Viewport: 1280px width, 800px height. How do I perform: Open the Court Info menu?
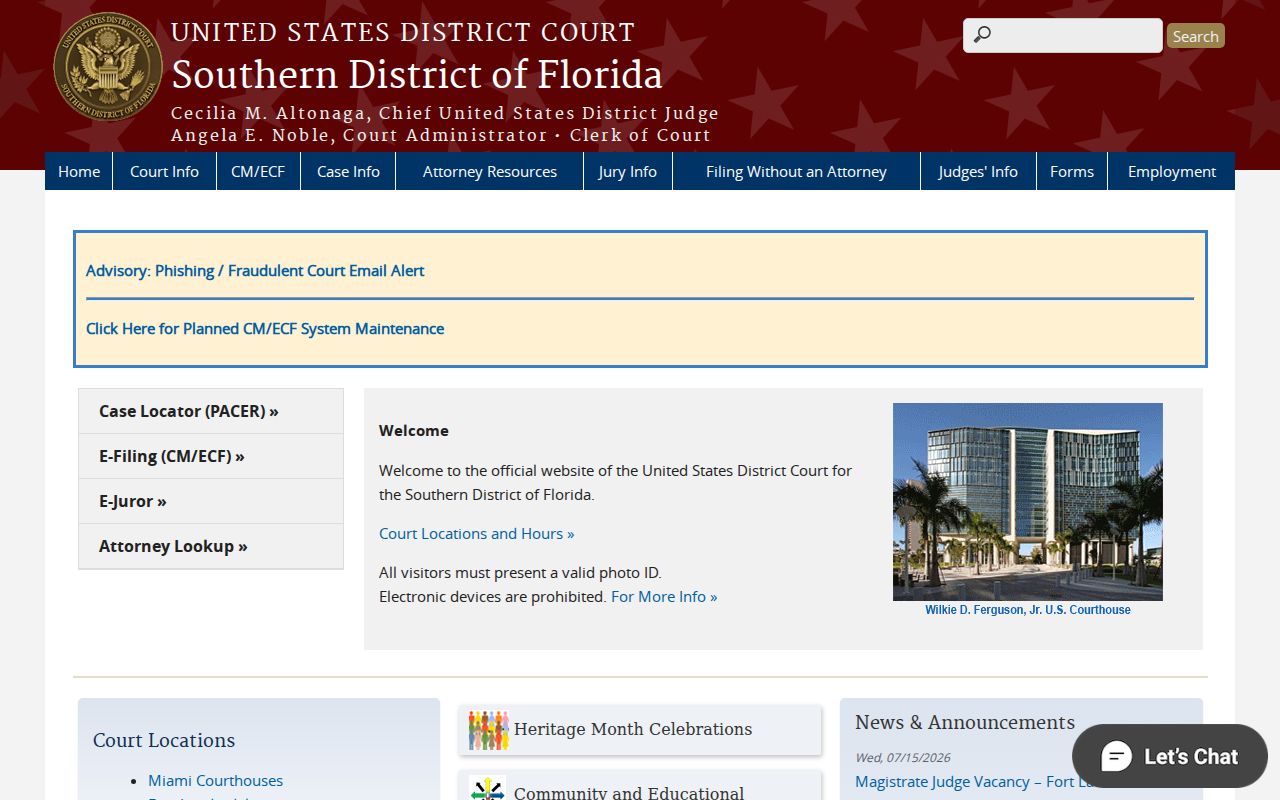coord(164,171)
